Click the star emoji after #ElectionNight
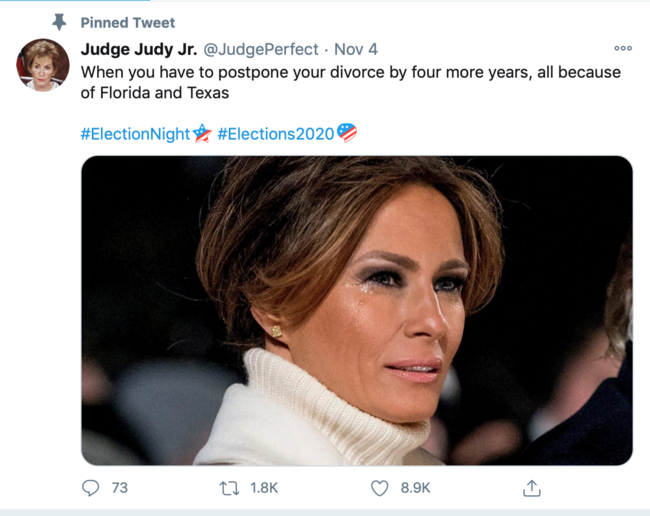This screenshot has height=516, width=650. 203,133
